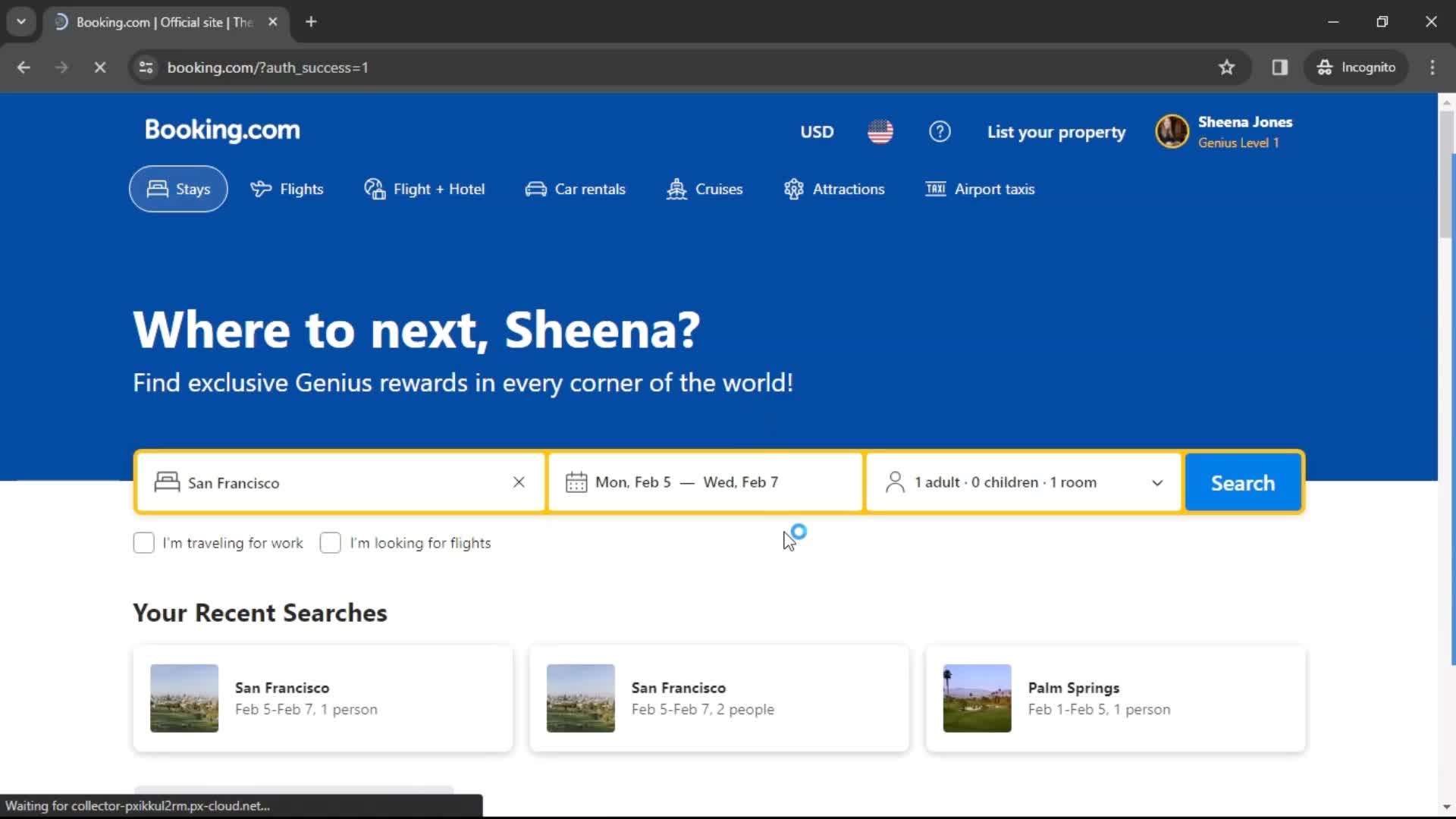Click the help question mark icon

pos(940,131)
